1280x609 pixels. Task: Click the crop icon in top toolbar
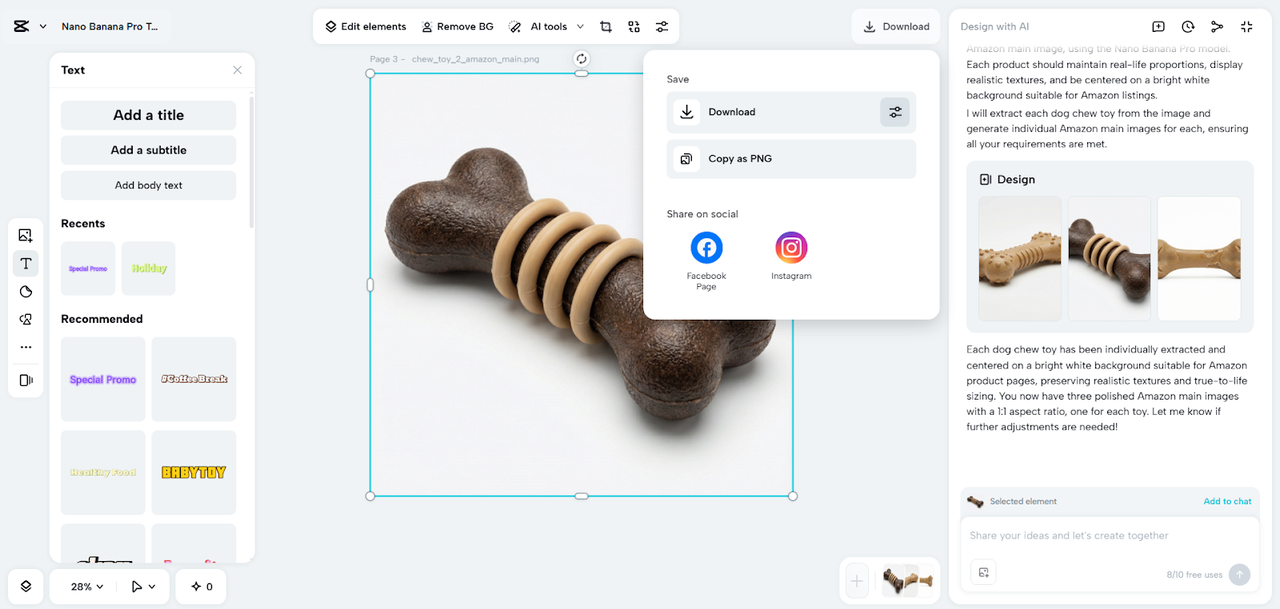click(x=606, y=27)
